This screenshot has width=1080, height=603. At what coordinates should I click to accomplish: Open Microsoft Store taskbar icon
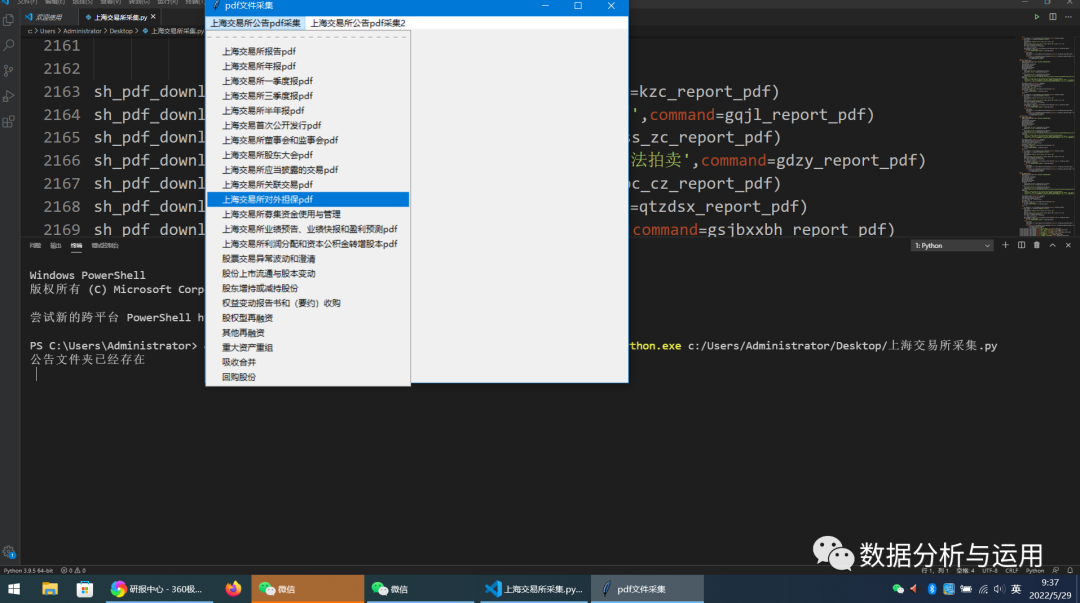[85, 589]
